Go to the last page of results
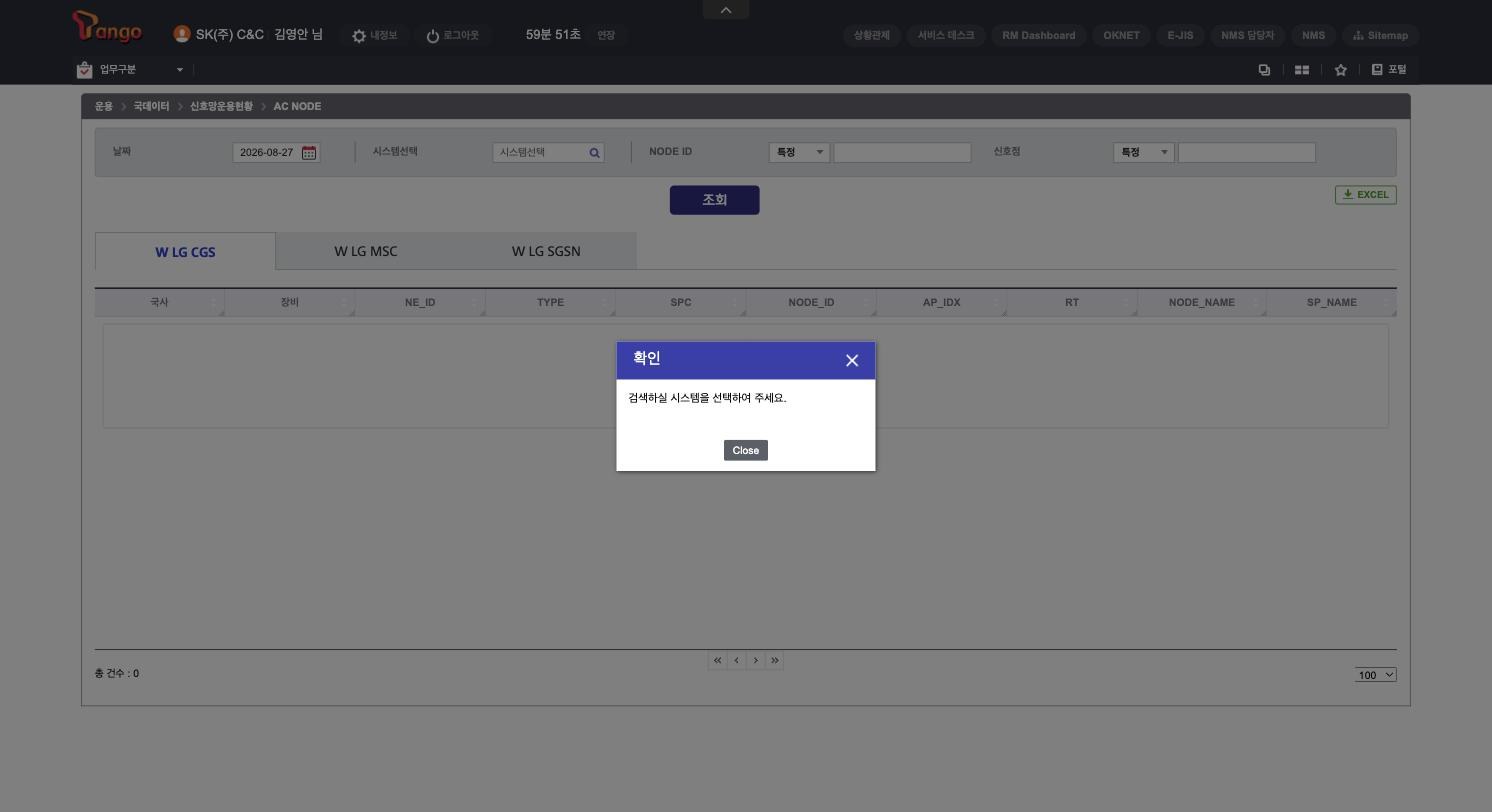This screenshot has width=1492, height=812. click(774, 660)
